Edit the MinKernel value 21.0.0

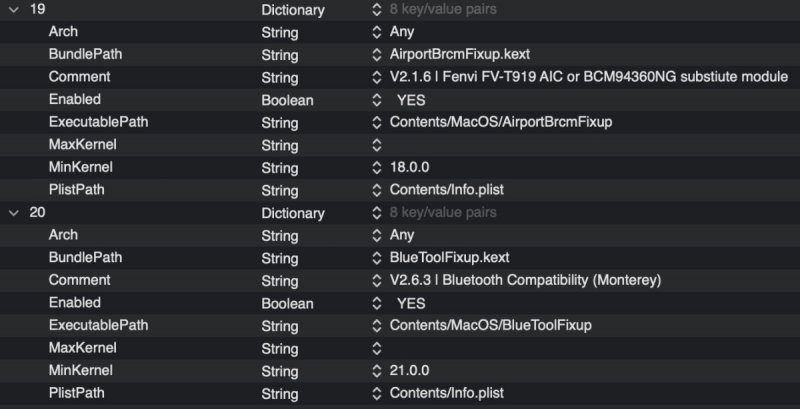point(413,371)
